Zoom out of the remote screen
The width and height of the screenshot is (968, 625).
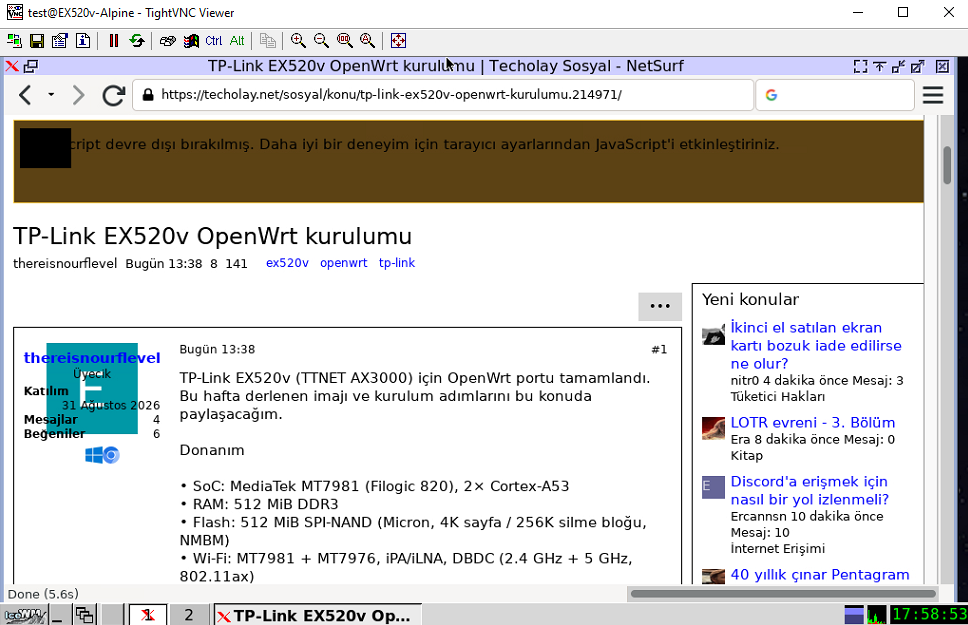[x=321, y=41]
